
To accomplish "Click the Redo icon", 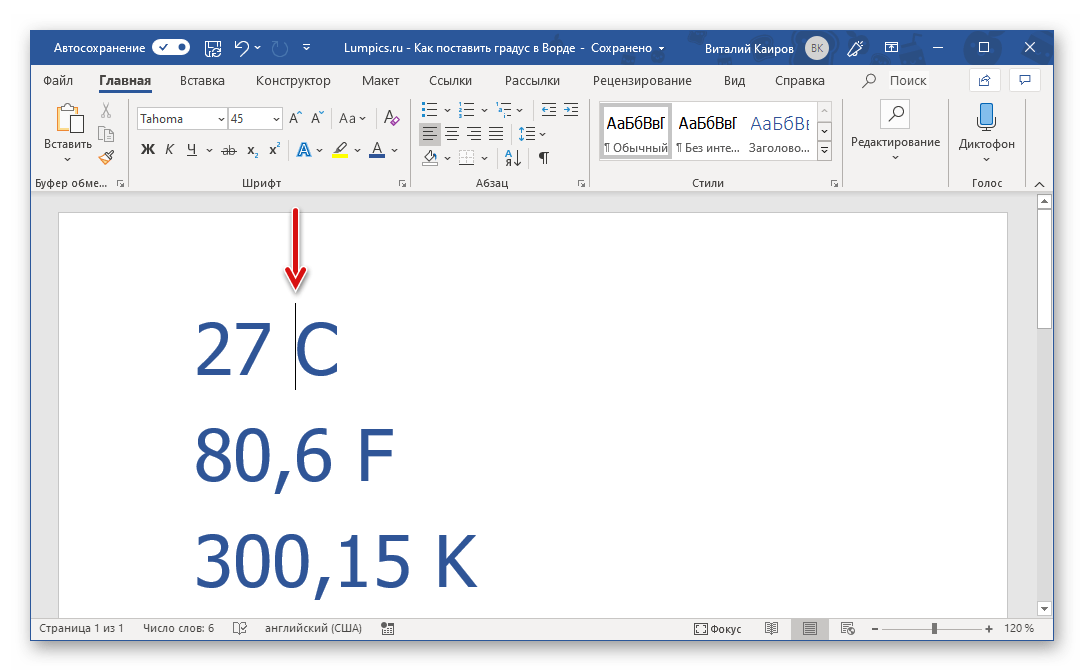I will (280, 48).
